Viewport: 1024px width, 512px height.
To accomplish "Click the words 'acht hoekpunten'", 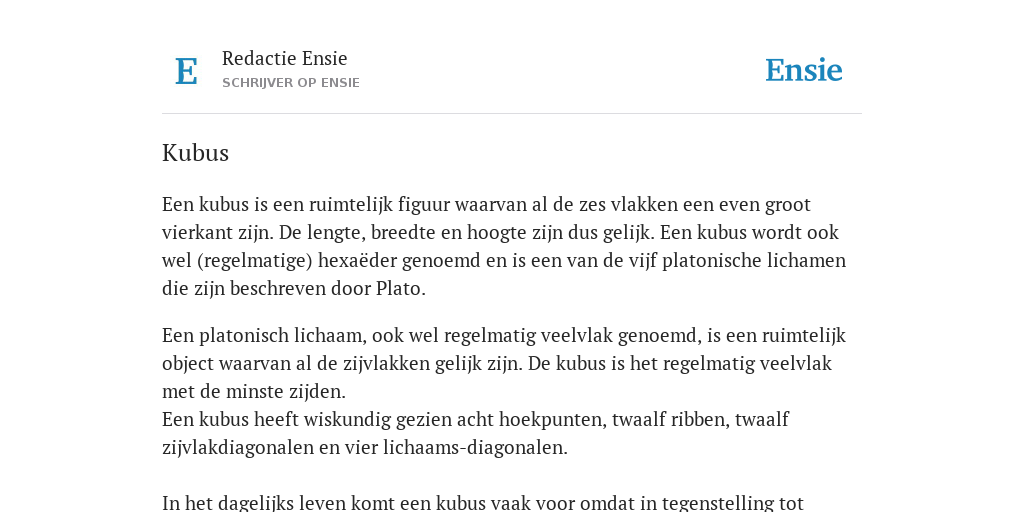I will click(531, 419).
